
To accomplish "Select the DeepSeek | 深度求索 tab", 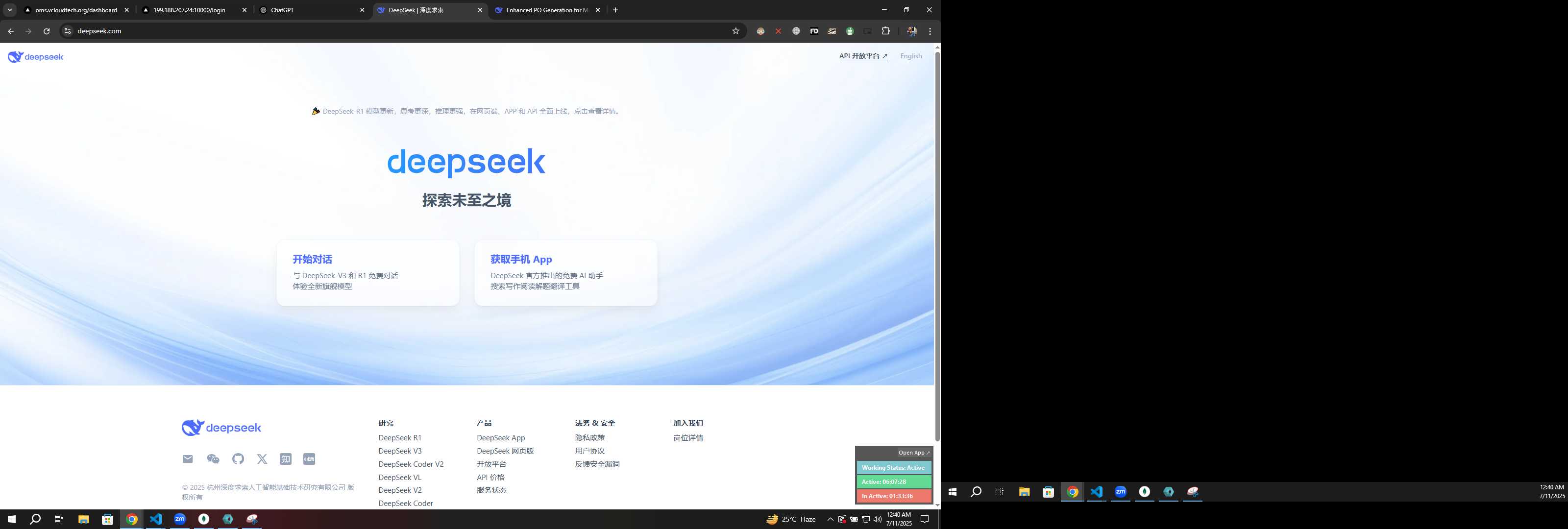I will [x=429, y=10].
